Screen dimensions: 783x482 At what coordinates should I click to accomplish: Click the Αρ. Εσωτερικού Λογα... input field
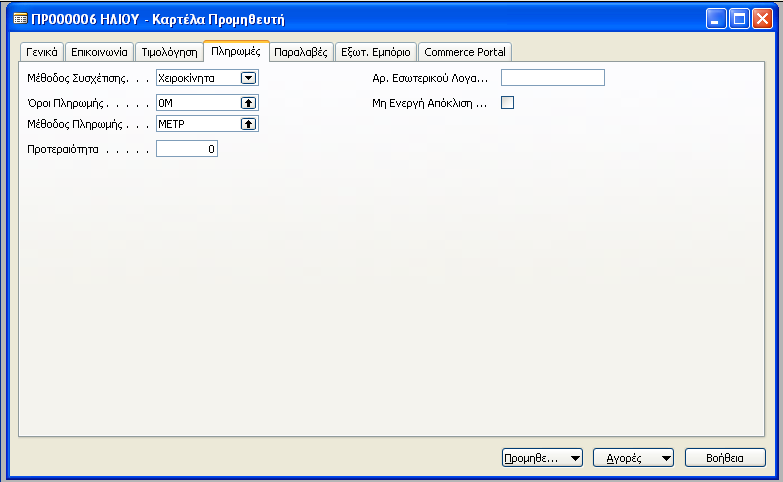(x=553, y=77)
